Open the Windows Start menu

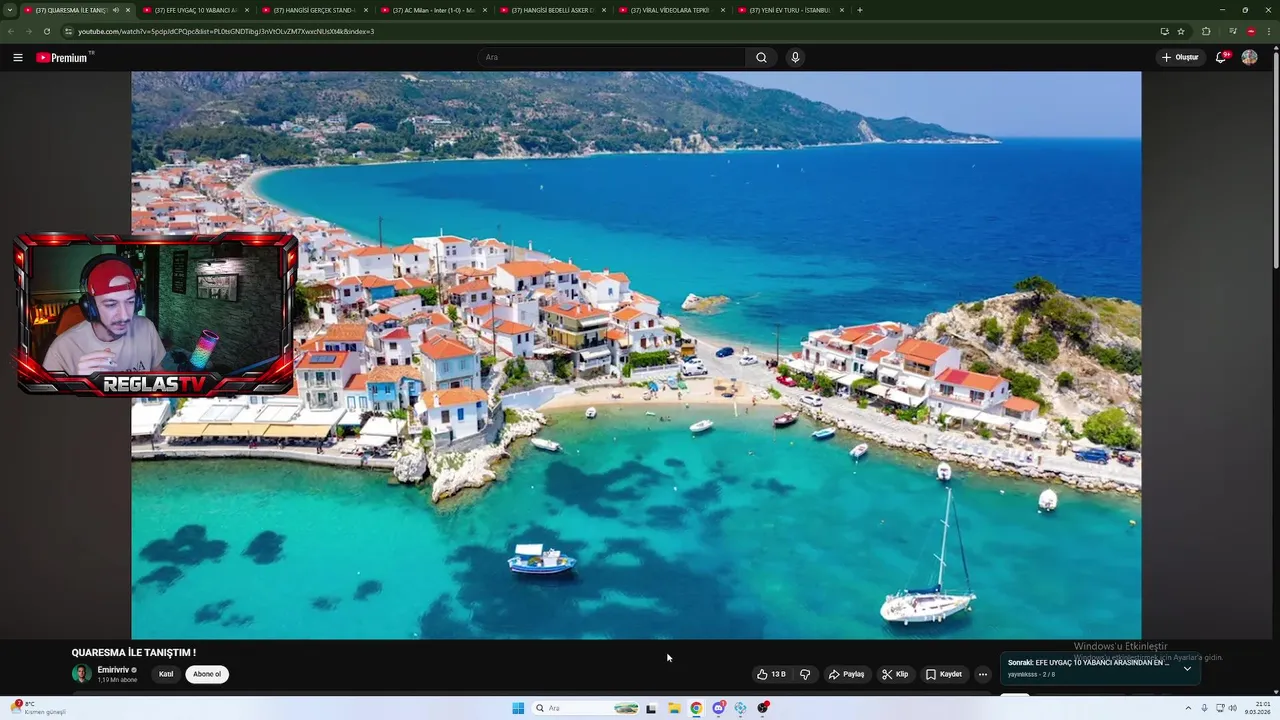point(518,708)
